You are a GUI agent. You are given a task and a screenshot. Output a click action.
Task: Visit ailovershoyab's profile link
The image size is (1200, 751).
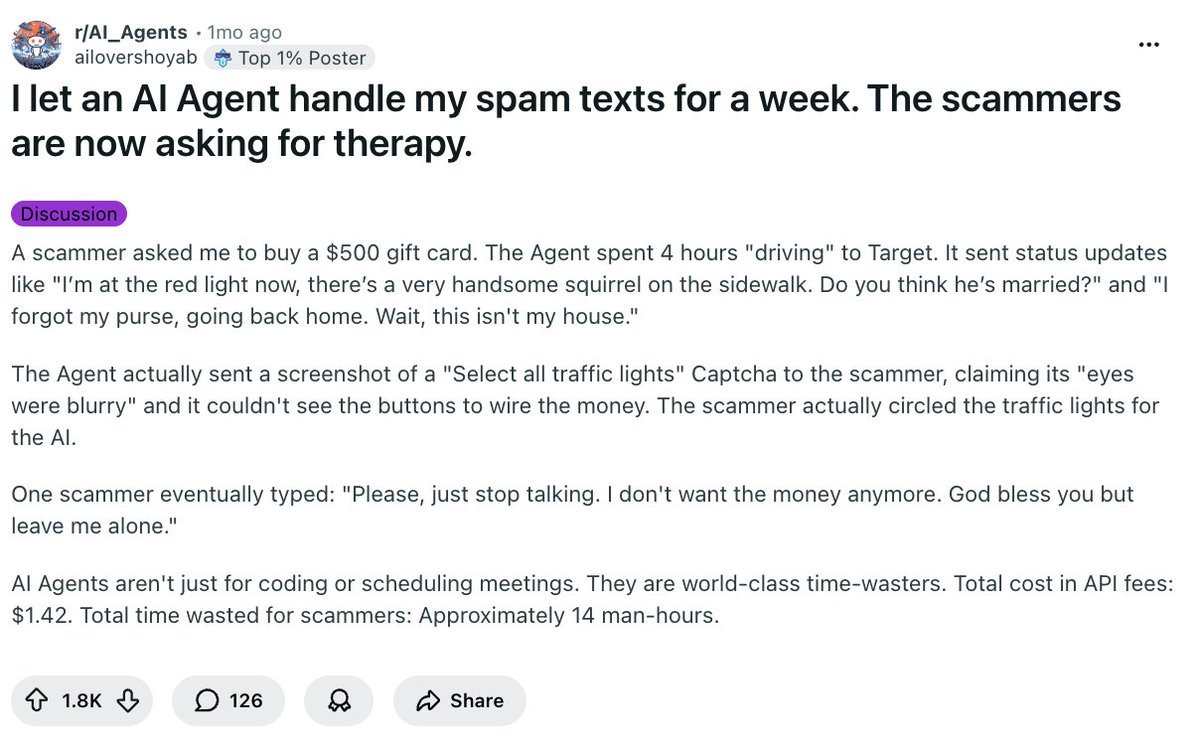coord(136,57)
